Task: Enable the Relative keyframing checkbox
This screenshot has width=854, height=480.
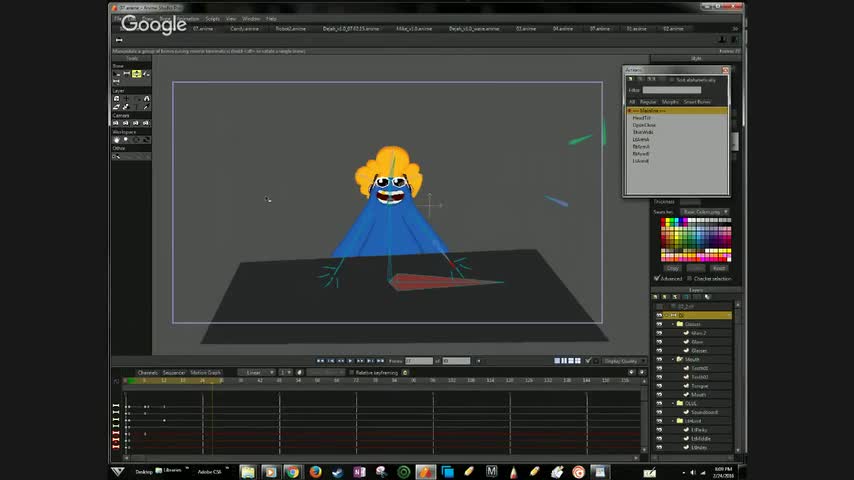Action: coord(352,373)
